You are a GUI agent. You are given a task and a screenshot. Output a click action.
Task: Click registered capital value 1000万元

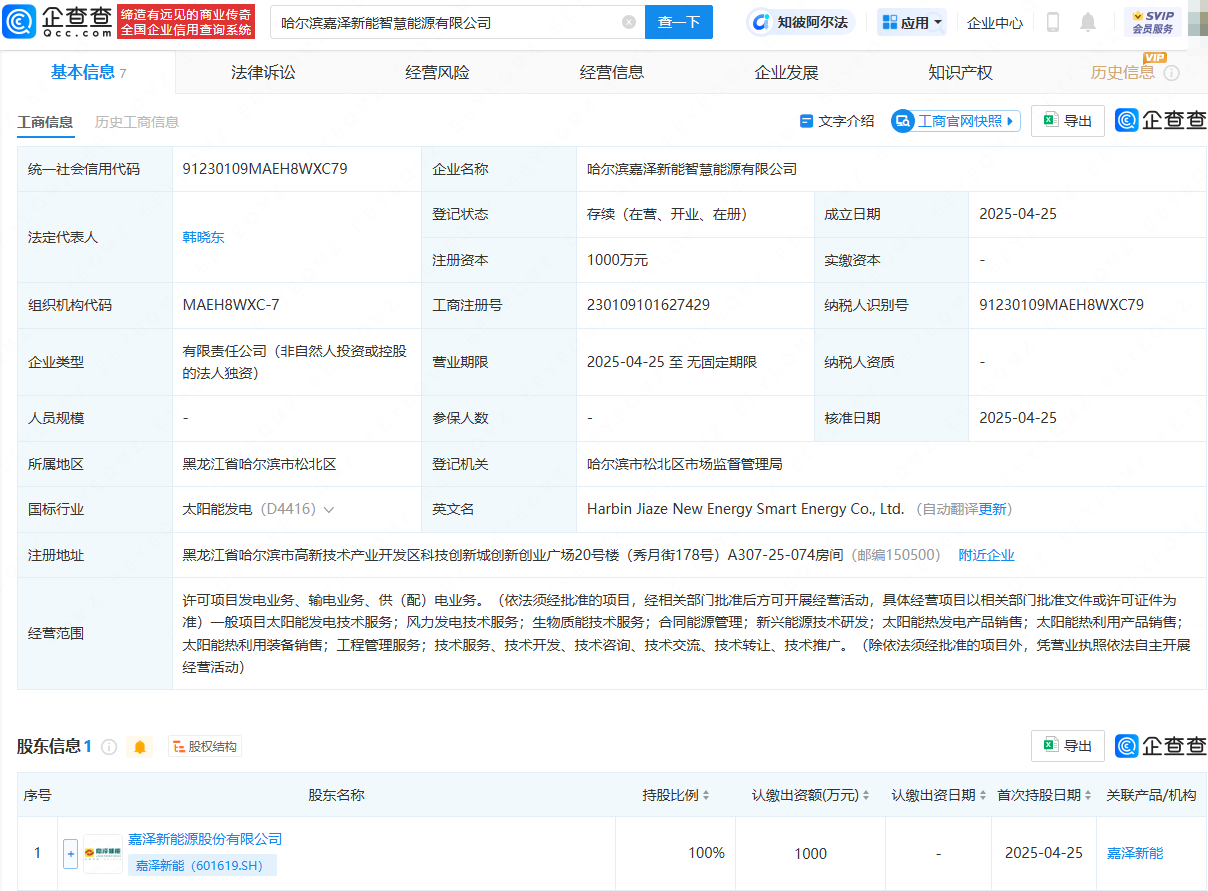(617, 260)
